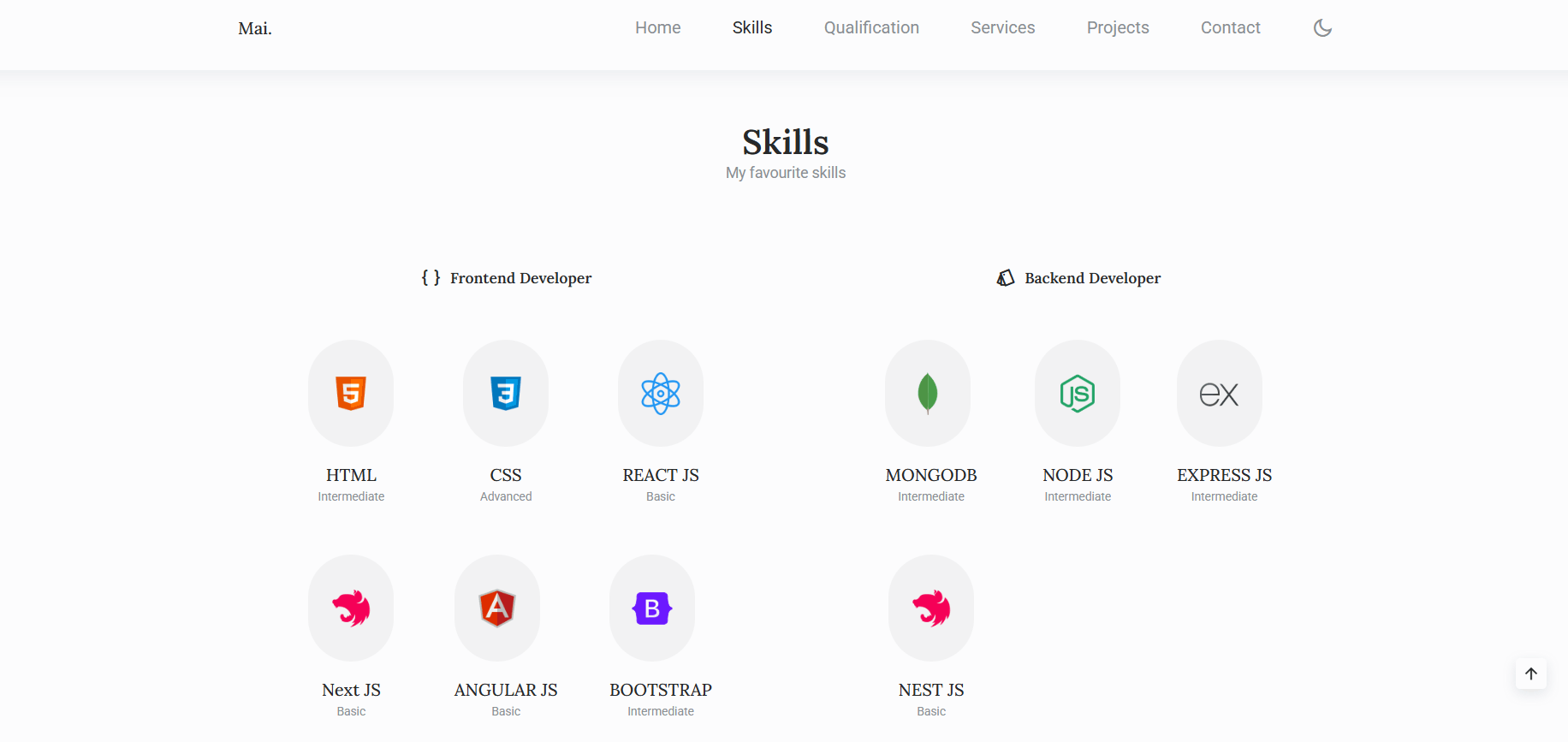Select the Node JS hexagon icon
The width and height of the screenshot is (1568, 742).
point(1078,394)
